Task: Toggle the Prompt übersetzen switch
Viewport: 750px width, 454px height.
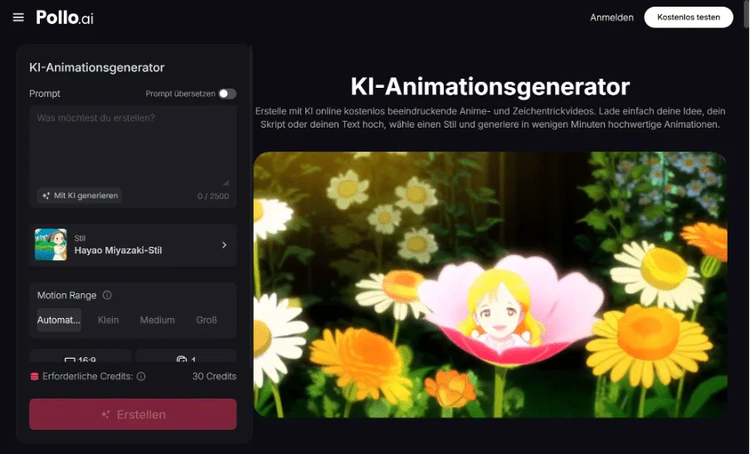Action: [x=228, y=94]
